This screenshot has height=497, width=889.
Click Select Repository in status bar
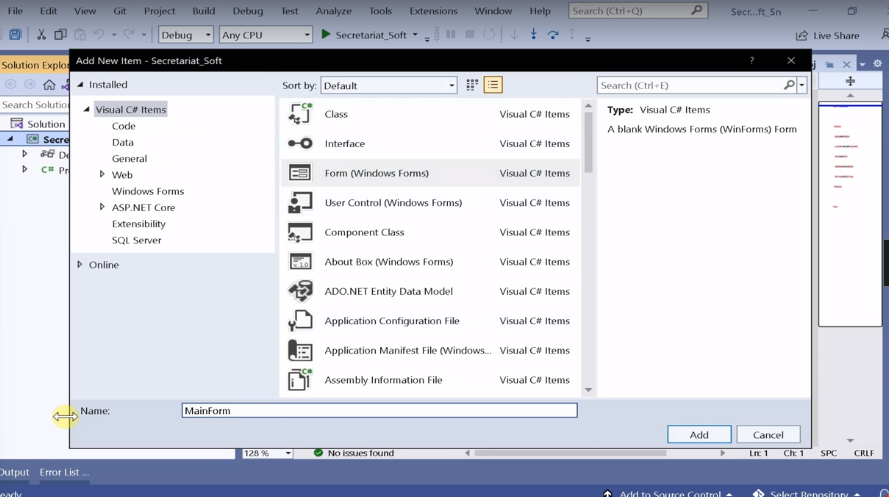point(808,493)
